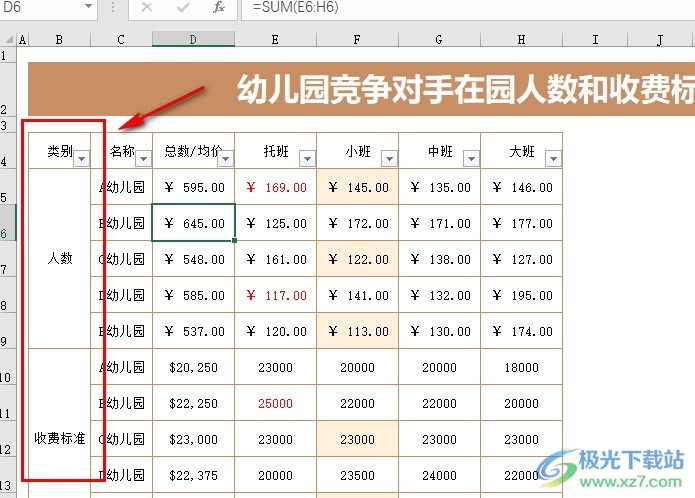The image size is (695, 498).
Task: Open the 小班 filter dropdown
Action: click(x=389, y=158)
